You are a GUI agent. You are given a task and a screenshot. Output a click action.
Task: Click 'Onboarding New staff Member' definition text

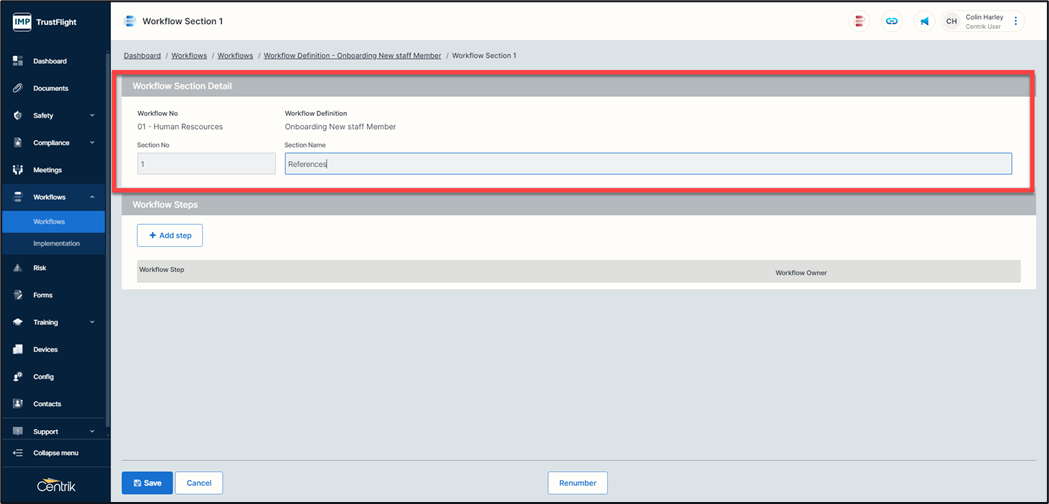[341, 127]
